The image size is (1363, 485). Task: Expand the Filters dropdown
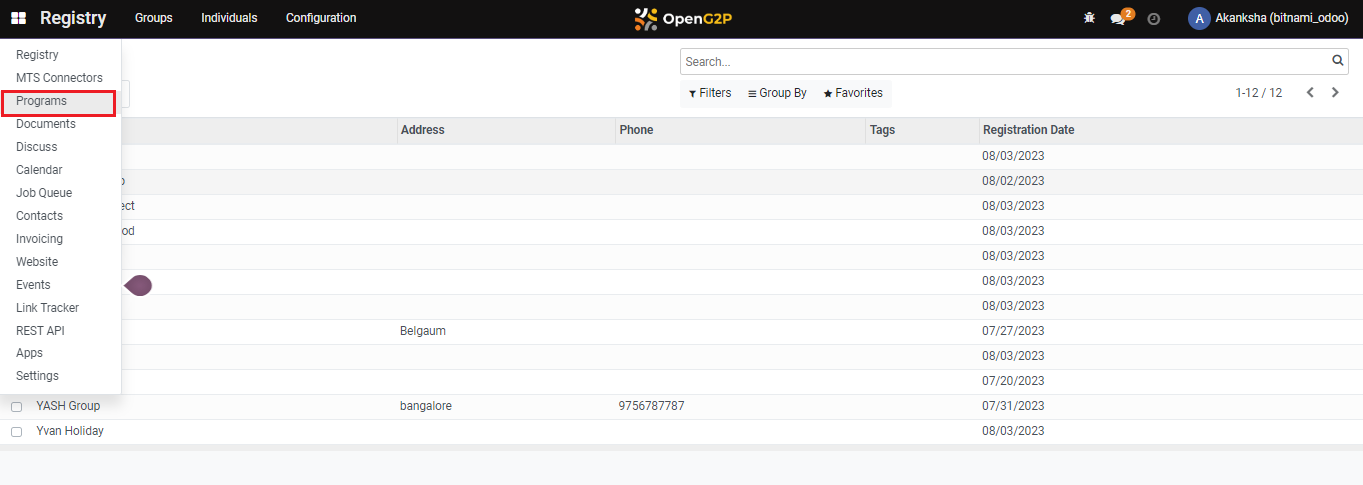[710, 93]
